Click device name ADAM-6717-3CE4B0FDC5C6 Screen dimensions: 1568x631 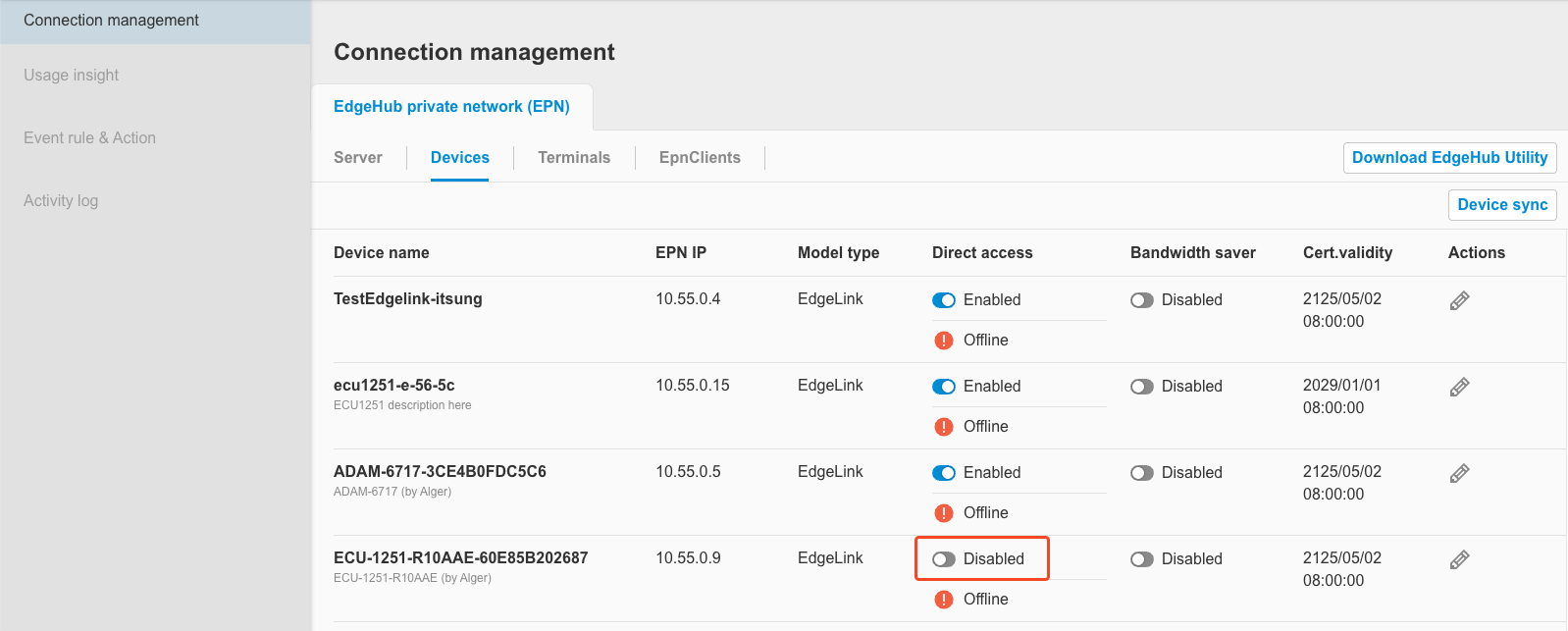pos(440,472)
